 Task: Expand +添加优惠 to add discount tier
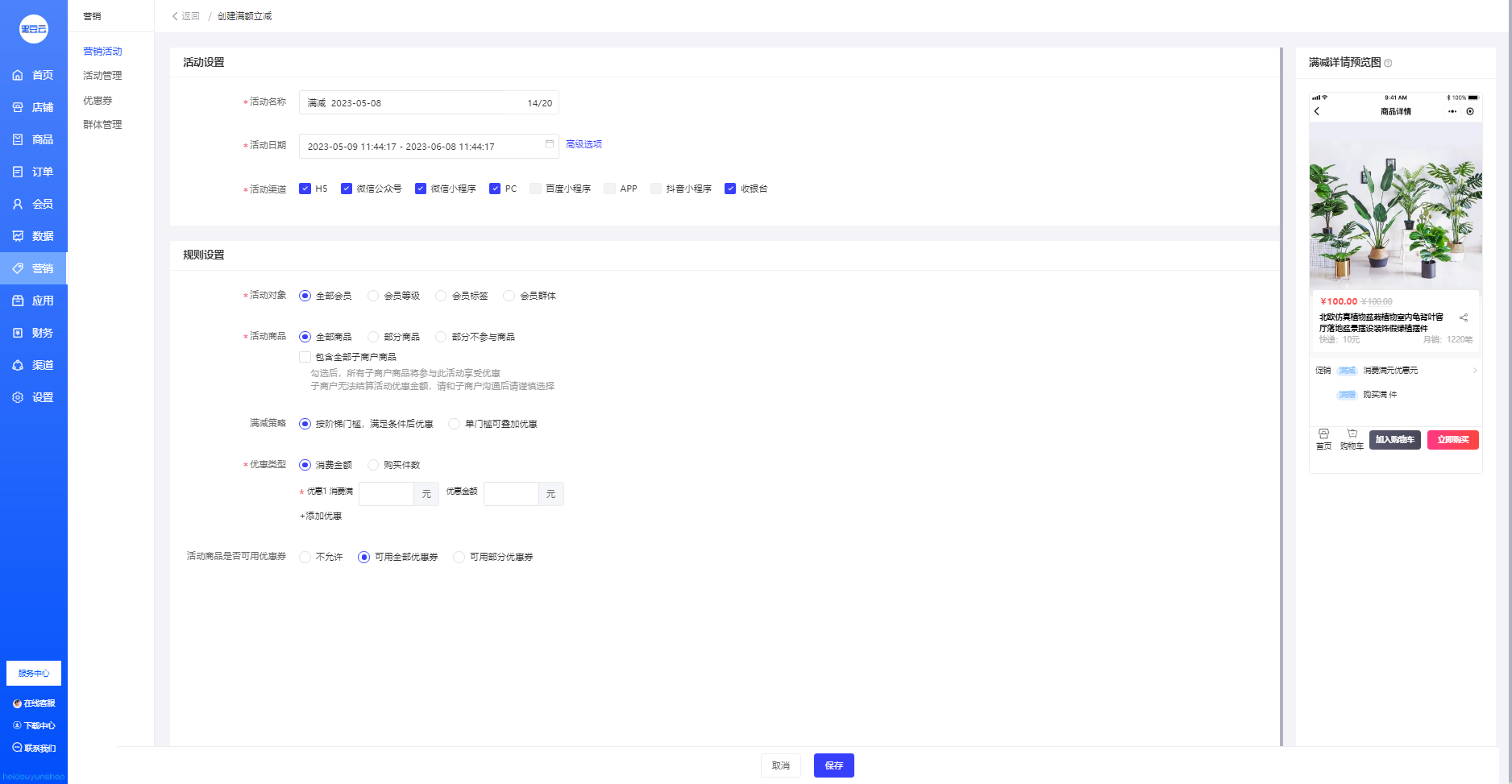(x=321, y=516)
